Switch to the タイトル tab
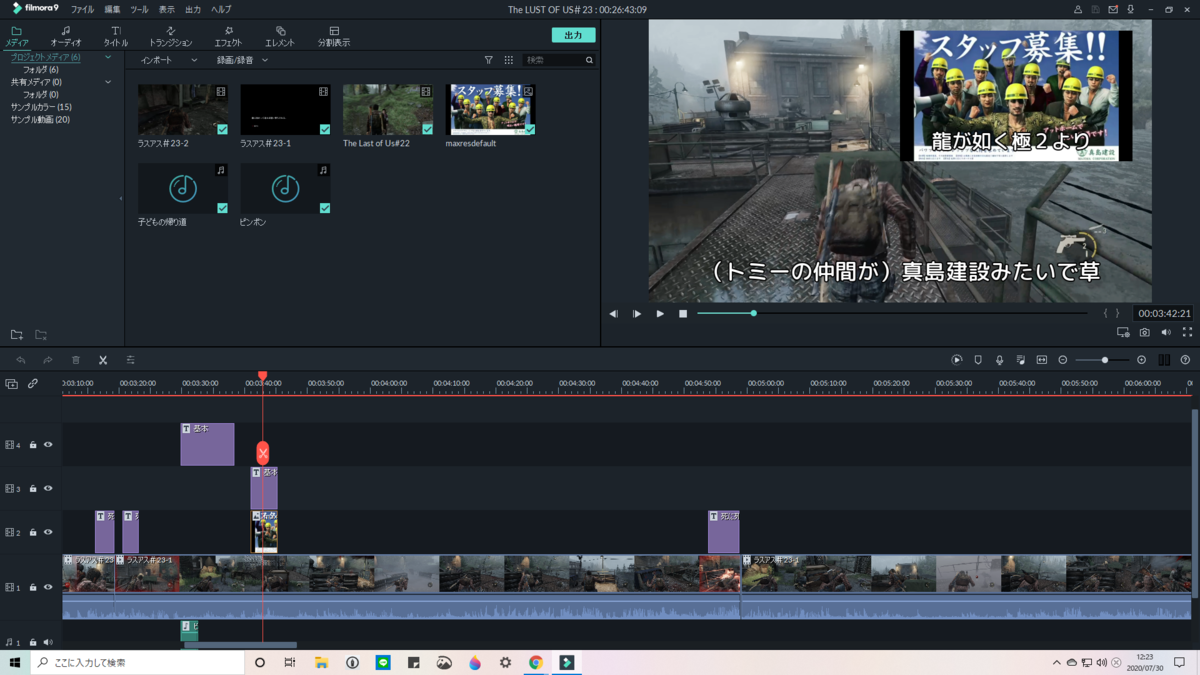1200x675 pixels. point(116,37)
